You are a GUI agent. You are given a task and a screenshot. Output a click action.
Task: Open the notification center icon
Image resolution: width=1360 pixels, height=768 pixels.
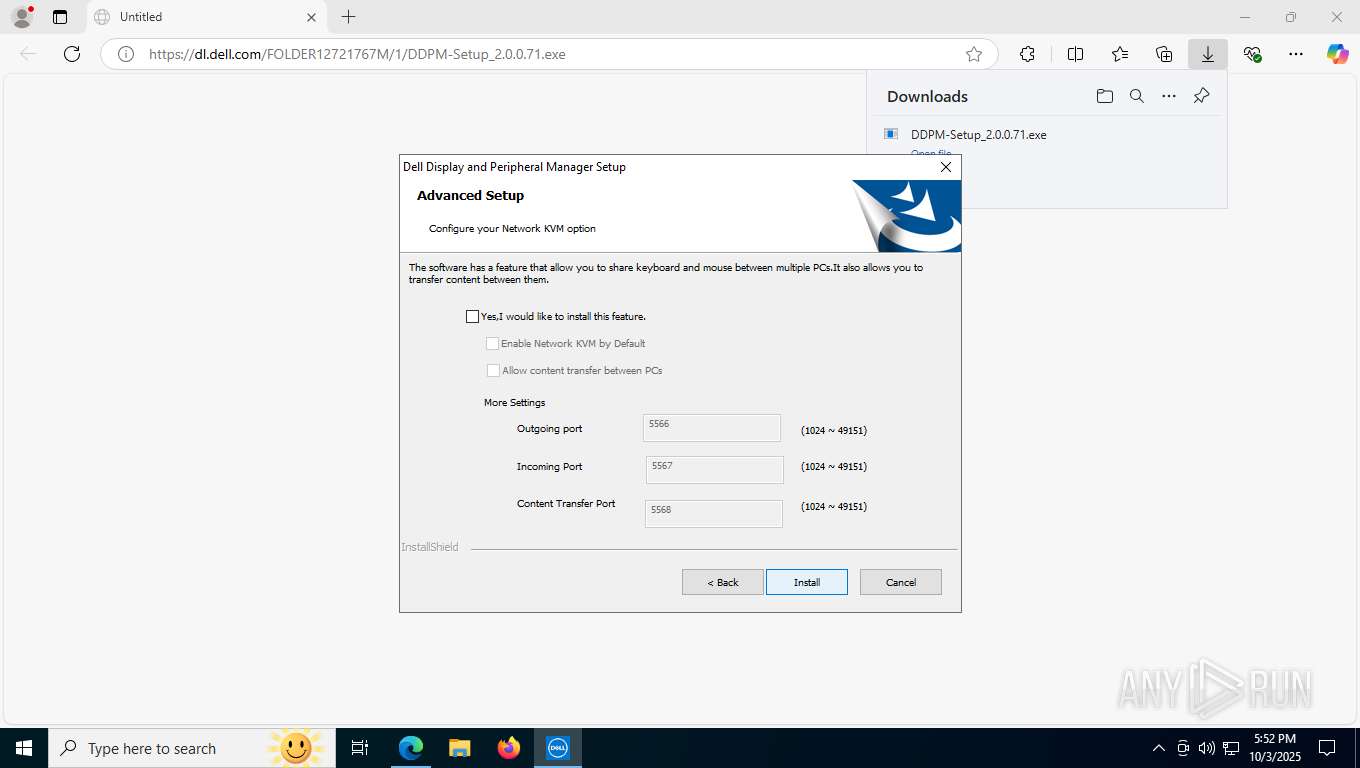click(1327, 748)
